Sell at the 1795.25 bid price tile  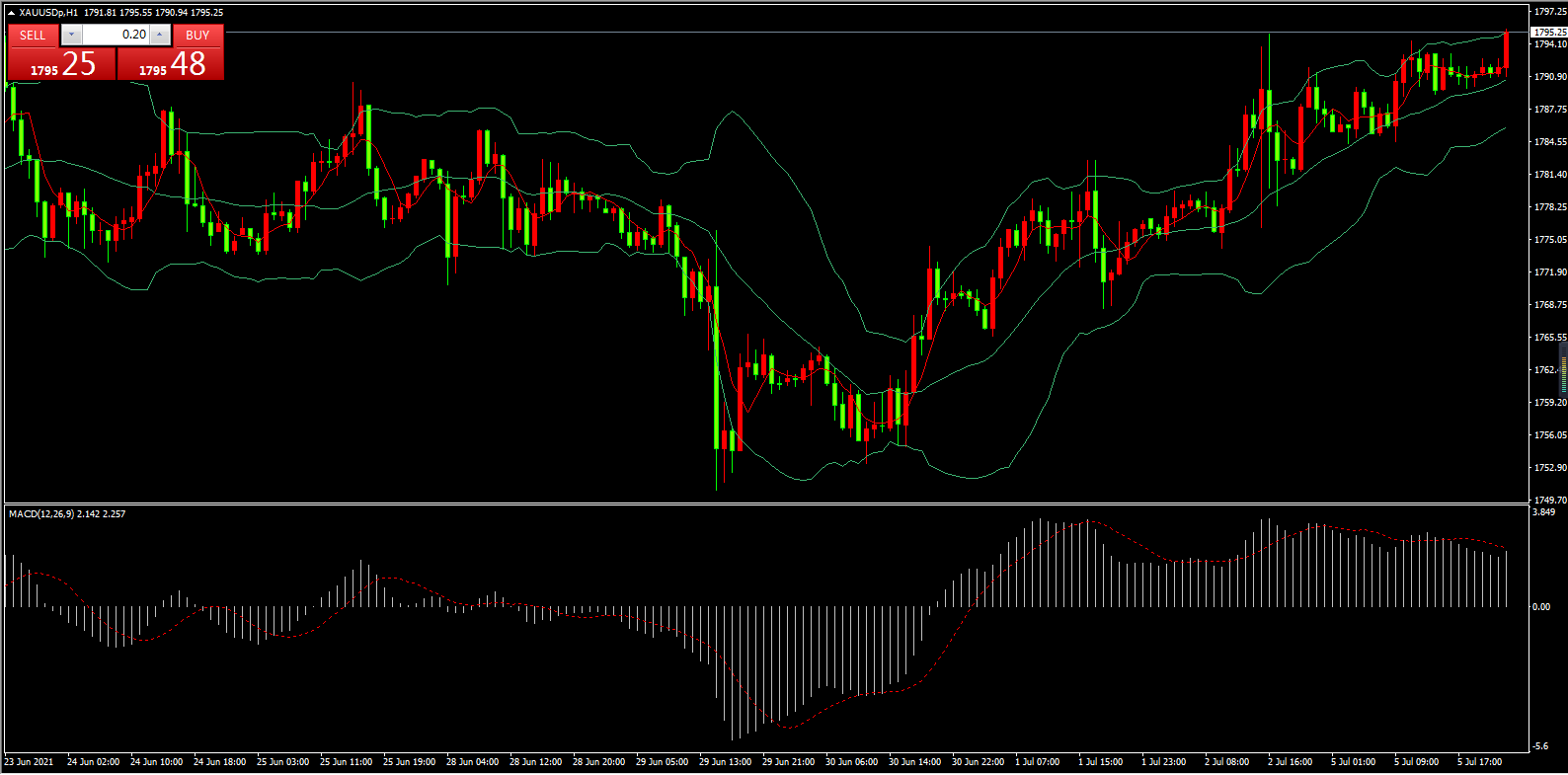(x=61, y=64)
